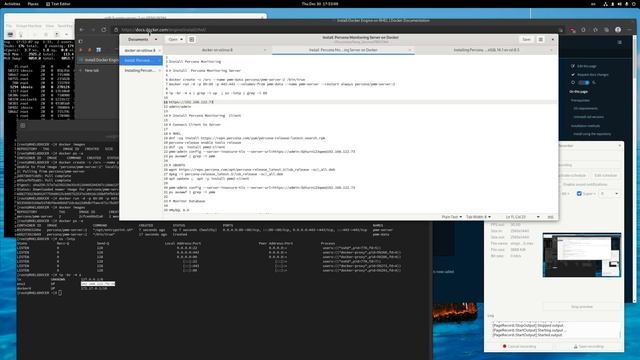
Task: Select 'Installing Percon...' document in side panel
Action: (x=141, y=70)
